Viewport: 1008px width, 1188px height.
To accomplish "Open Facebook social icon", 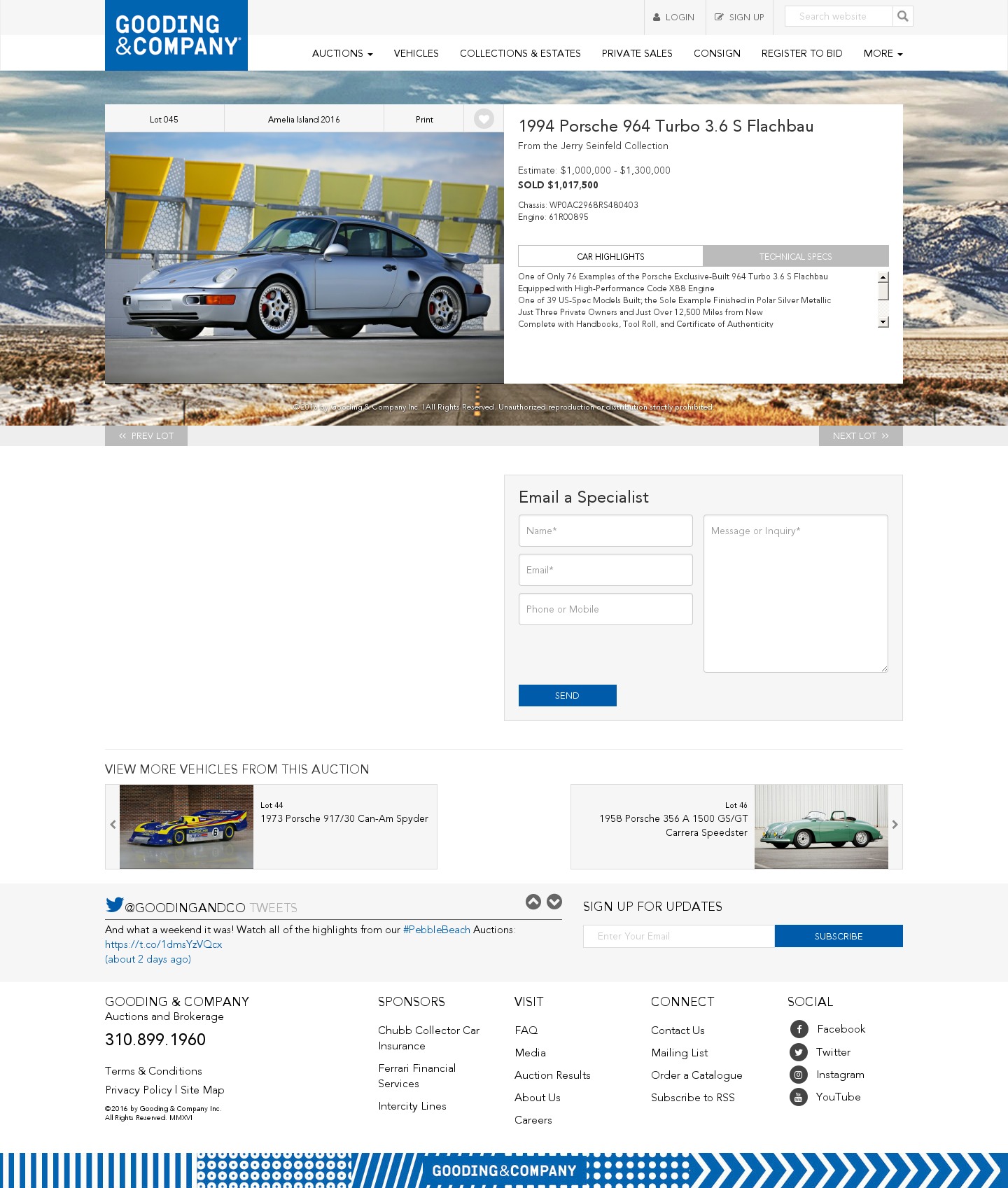I will (799, 1029).
